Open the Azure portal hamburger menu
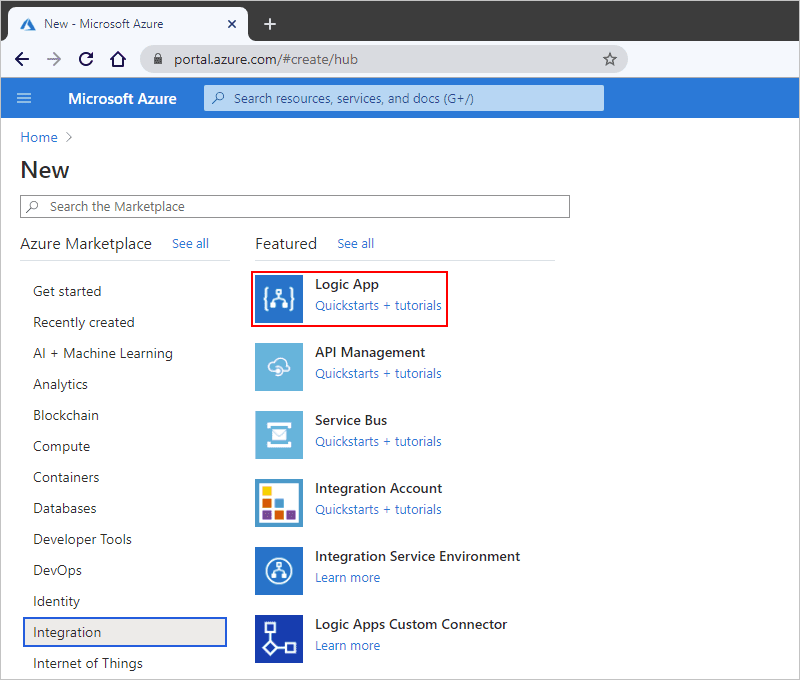Viewport: 800px width, 680px height. [24, 98]
